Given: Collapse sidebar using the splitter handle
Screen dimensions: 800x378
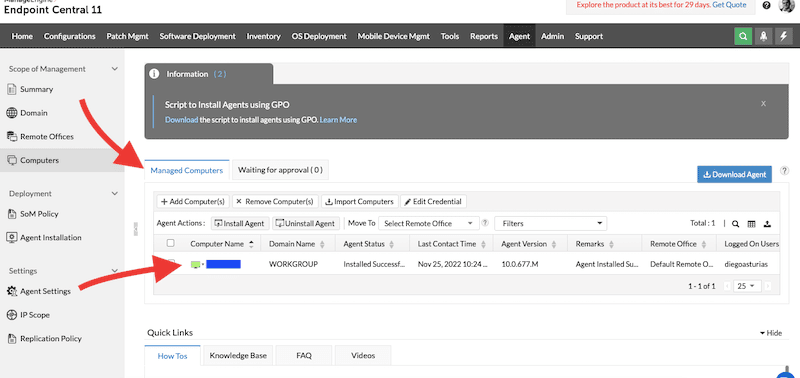Looking at the screenshot, I should click(x=135, y=228).
